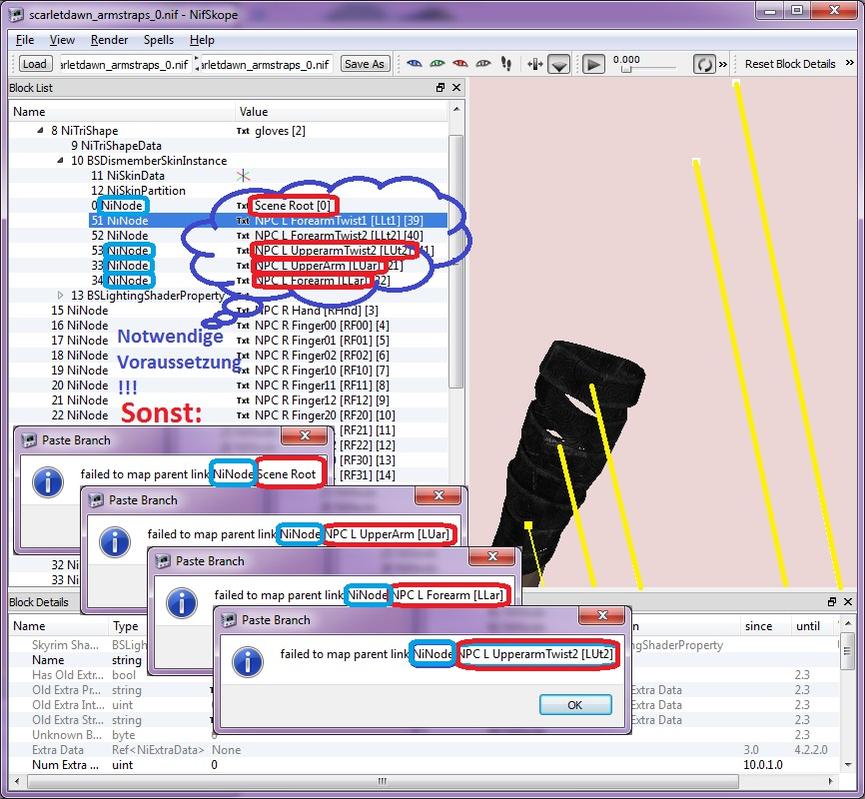Click the info icon in UpperarmTwist2 dialog

click(x=247, y=663)
